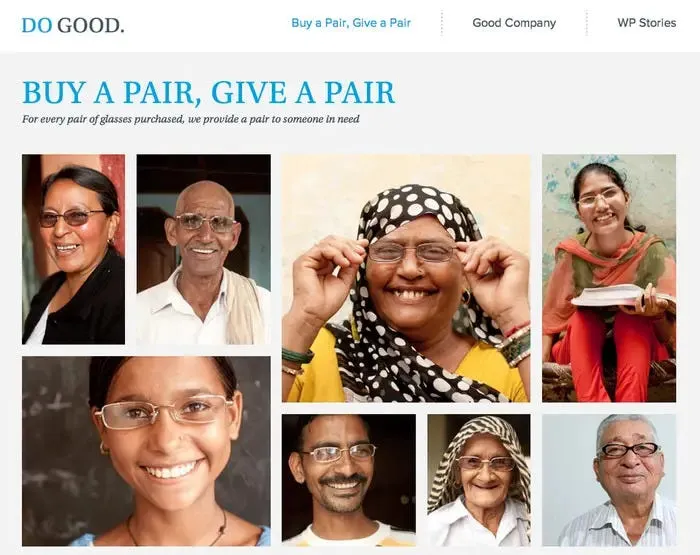Click the BUY A PAIR, GIVE A PAIR heading
This screenshot has height=555, width=700.
(208, 92)
